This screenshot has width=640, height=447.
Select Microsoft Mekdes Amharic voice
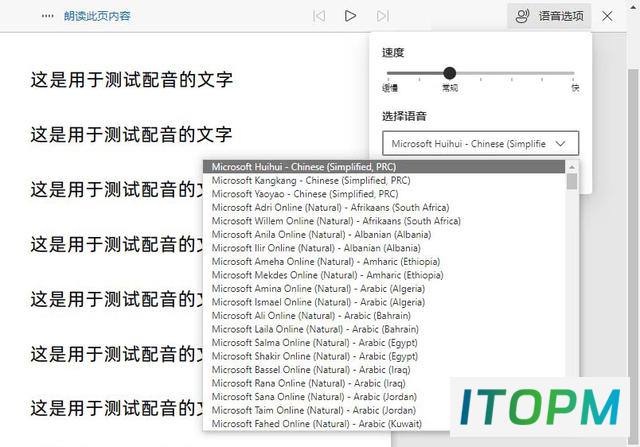tap(384, 275)
